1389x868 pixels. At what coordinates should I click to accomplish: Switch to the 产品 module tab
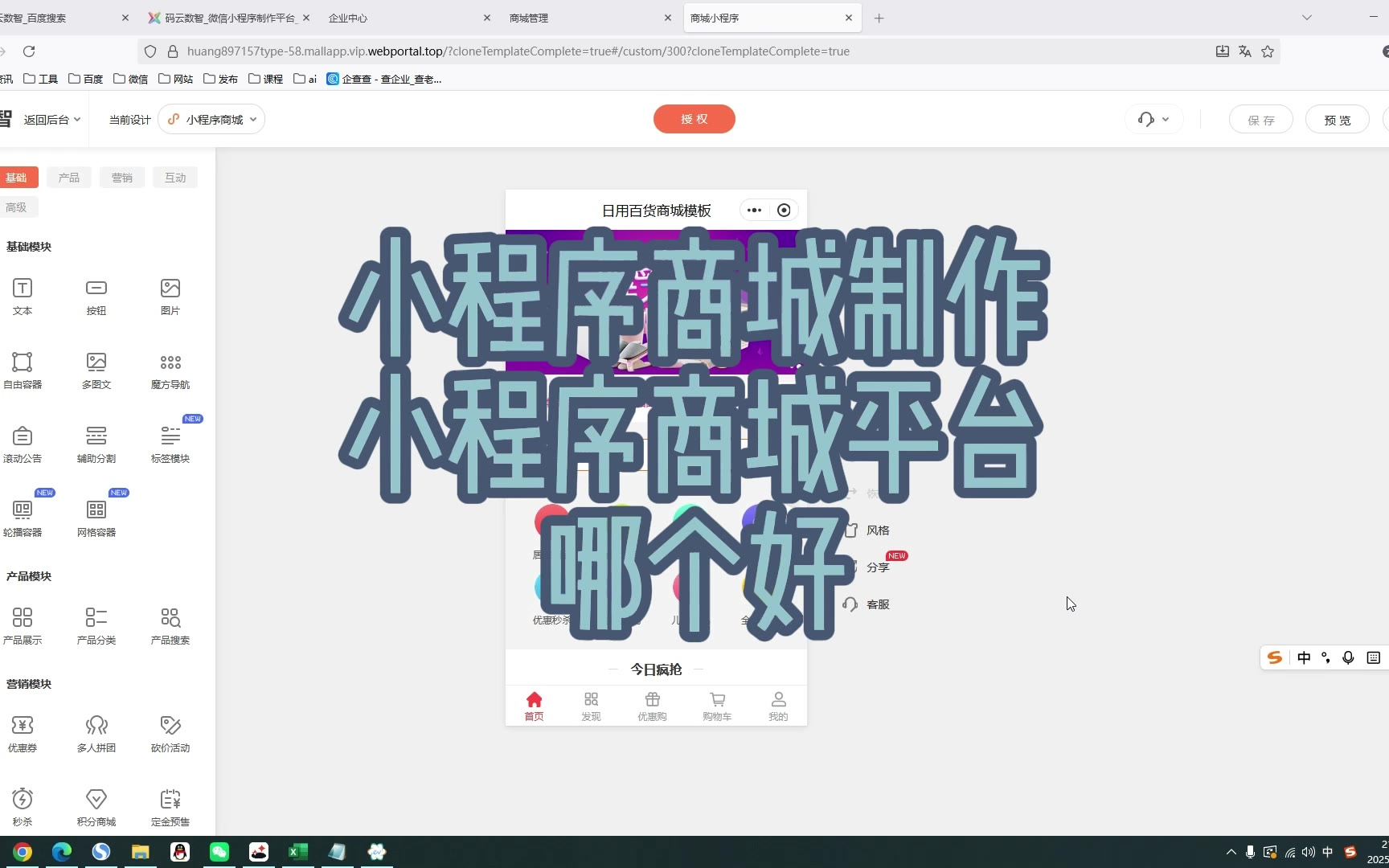(69, 178)
